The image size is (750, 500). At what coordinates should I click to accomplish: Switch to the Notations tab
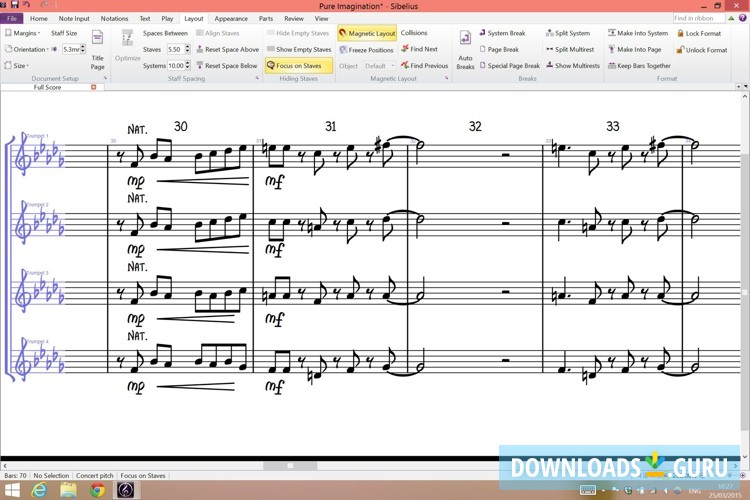114,19
